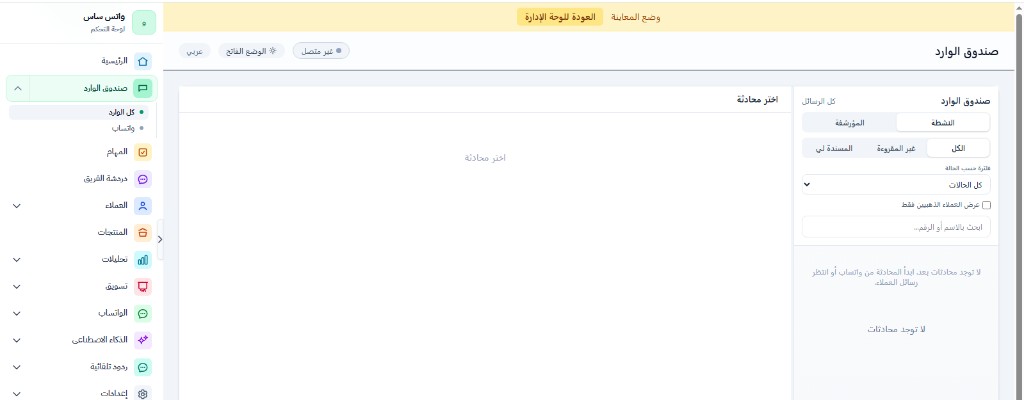Expand the العملاء menu chevron

(17, 206)
